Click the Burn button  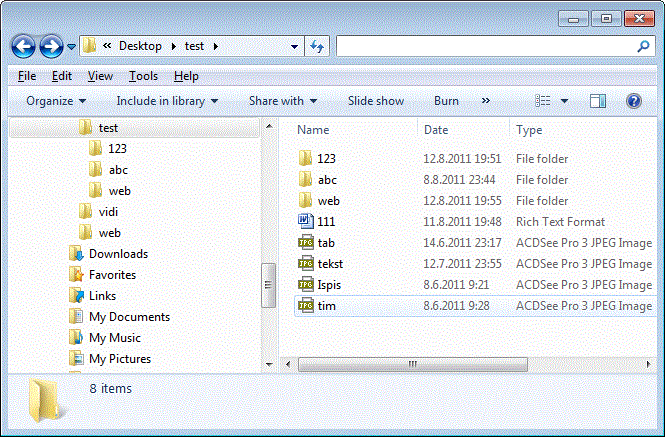[x=446, y=101]
